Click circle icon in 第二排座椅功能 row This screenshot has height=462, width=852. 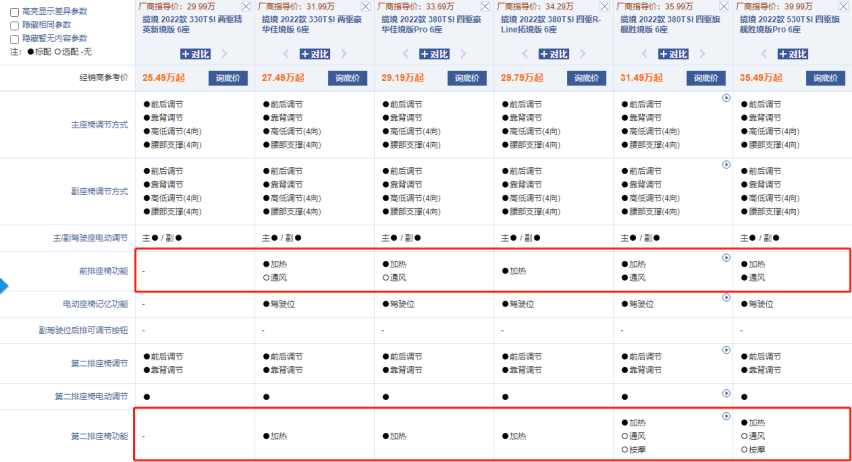[726, 416]
